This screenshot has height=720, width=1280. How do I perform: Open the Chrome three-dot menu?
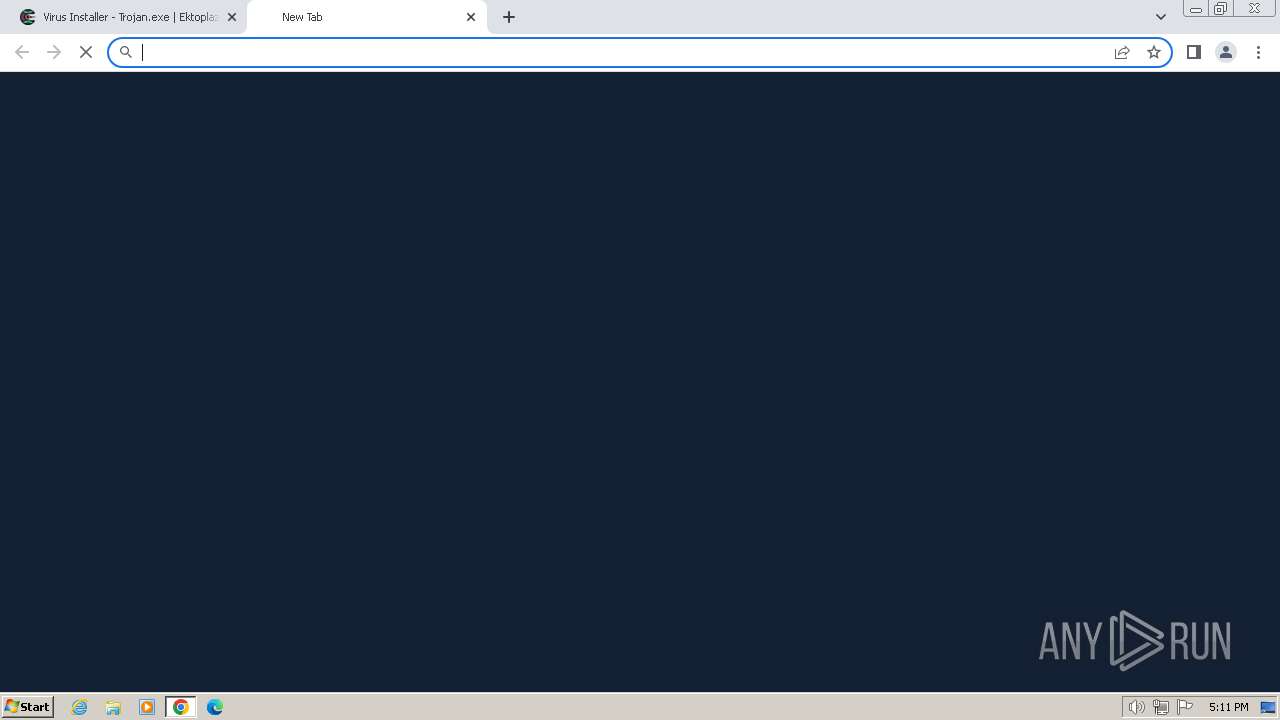(x=1258, y=52)
